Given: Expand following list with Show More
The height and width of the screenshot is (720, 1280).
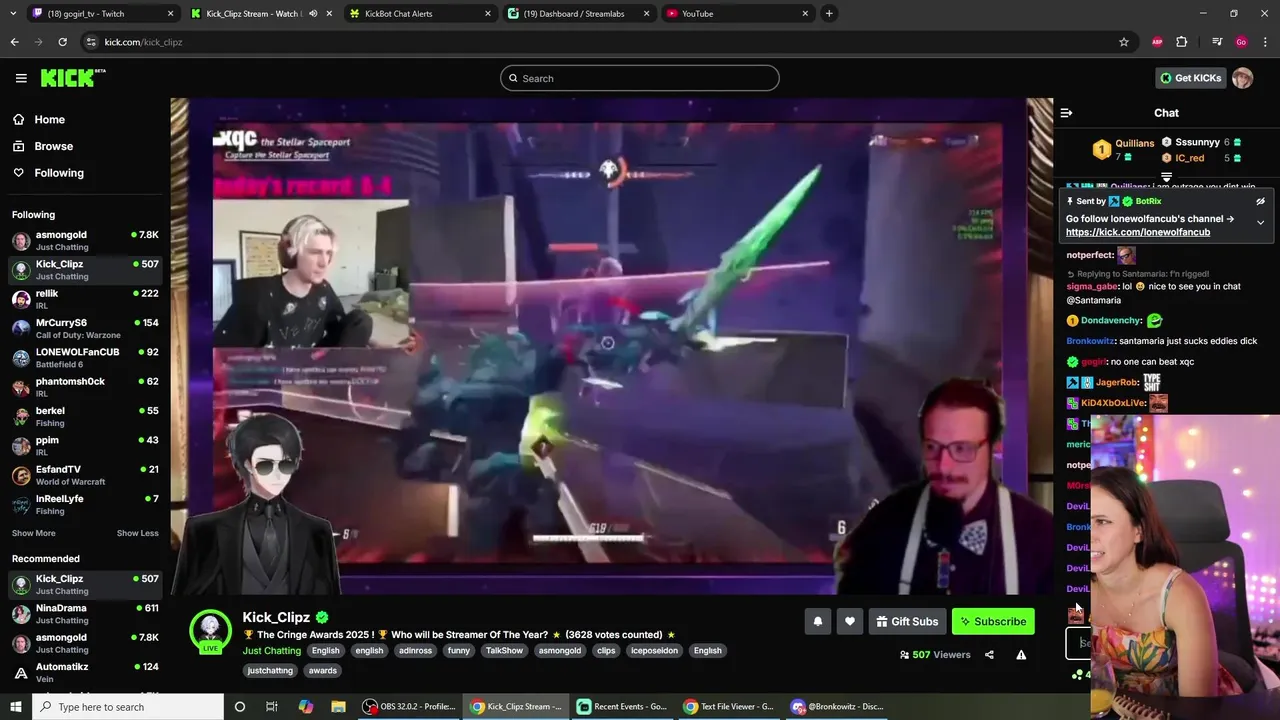Looking at the screenshot, I should (x=33, y=533).
